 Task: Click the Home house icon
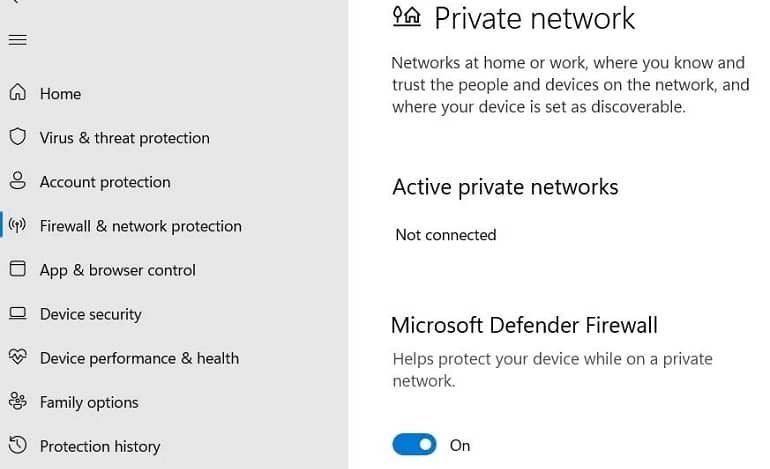click(18, 92)
